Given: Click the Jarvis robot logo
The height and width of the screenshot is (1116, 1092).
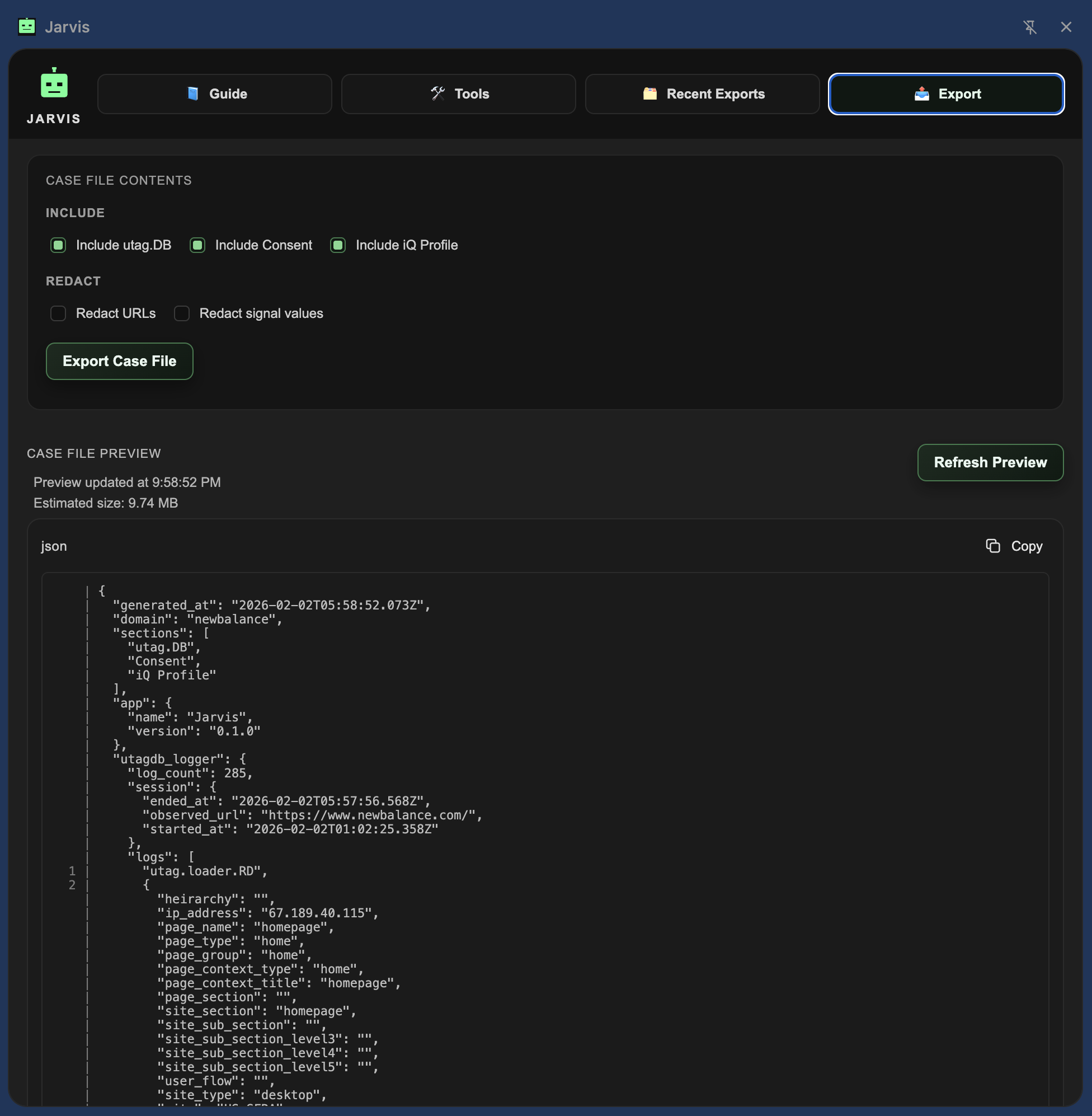Looking at the screenshot, I should point(54,84).
